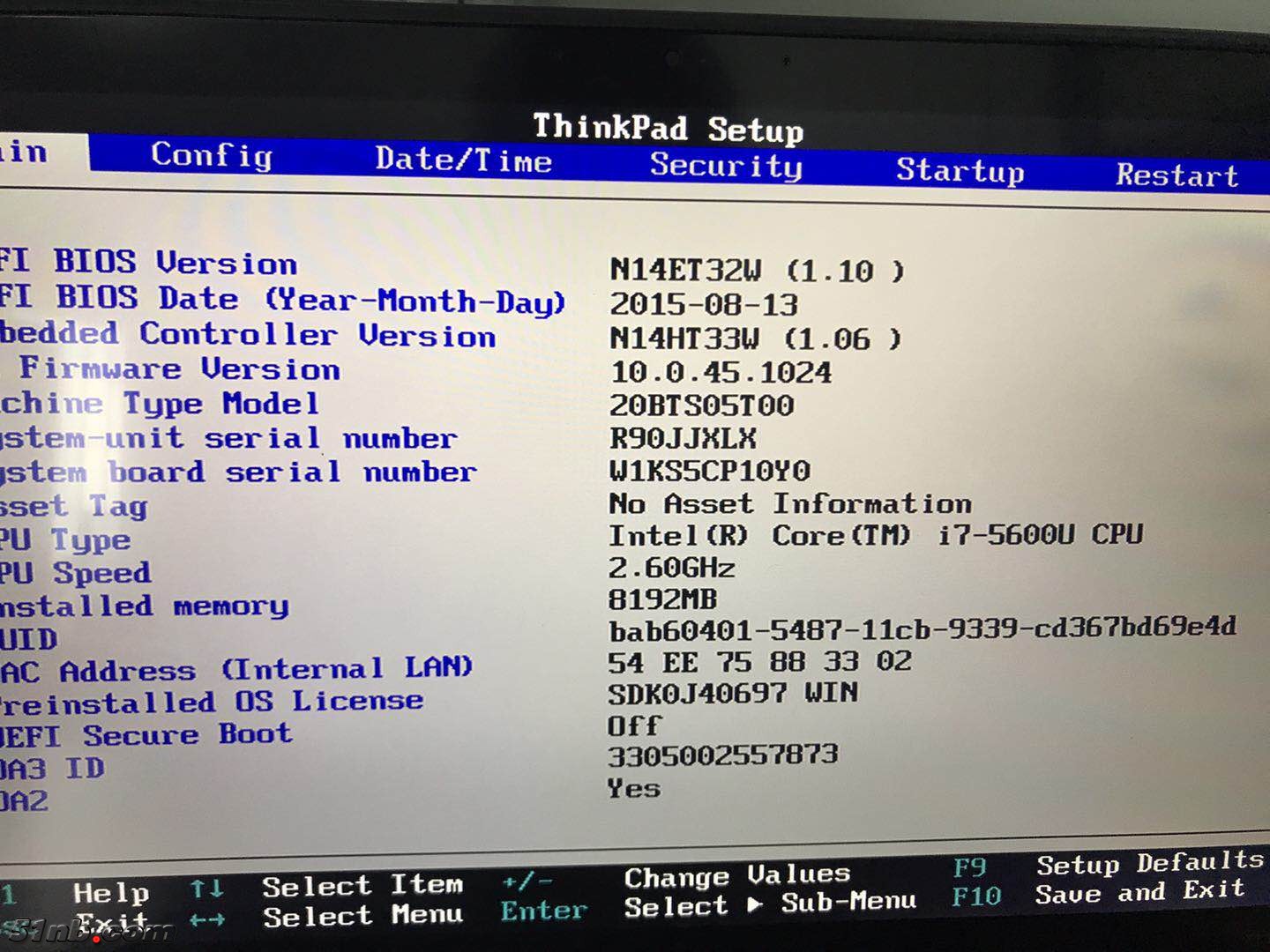The height and width of the screenshot is (952, 1270).
Task: Click CPU speed 2.60GHz value
Action: pyautogui.click(x=672, y=567)
